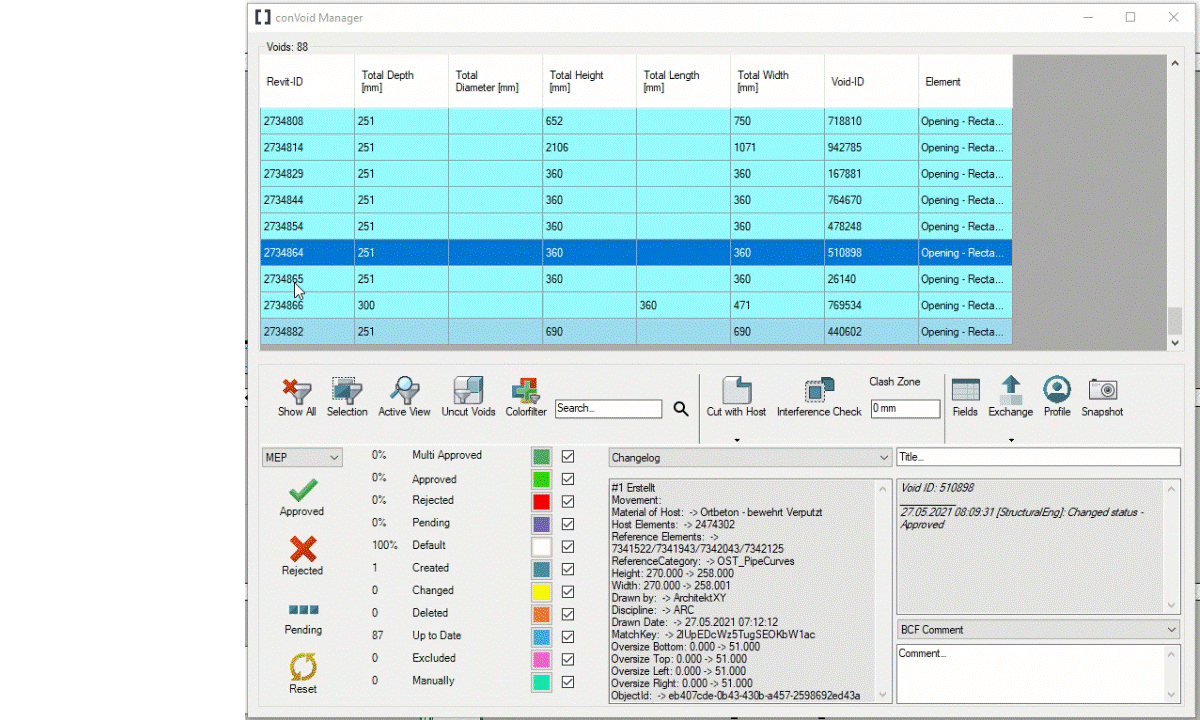The height and width of the screenshot is (720, 1200).
Task: Click the Changed yellow color swatch
Action: click(x=541, y=592)
